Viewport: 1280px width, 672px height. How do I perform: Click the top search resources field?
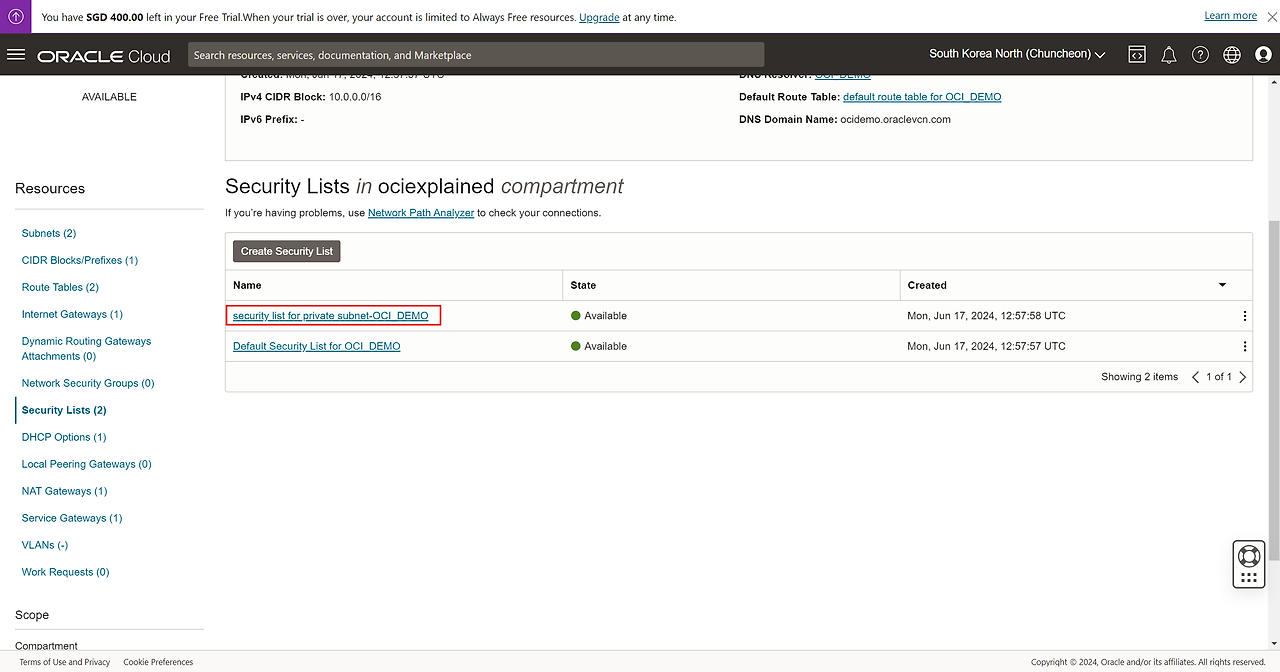tap(475, 55)
